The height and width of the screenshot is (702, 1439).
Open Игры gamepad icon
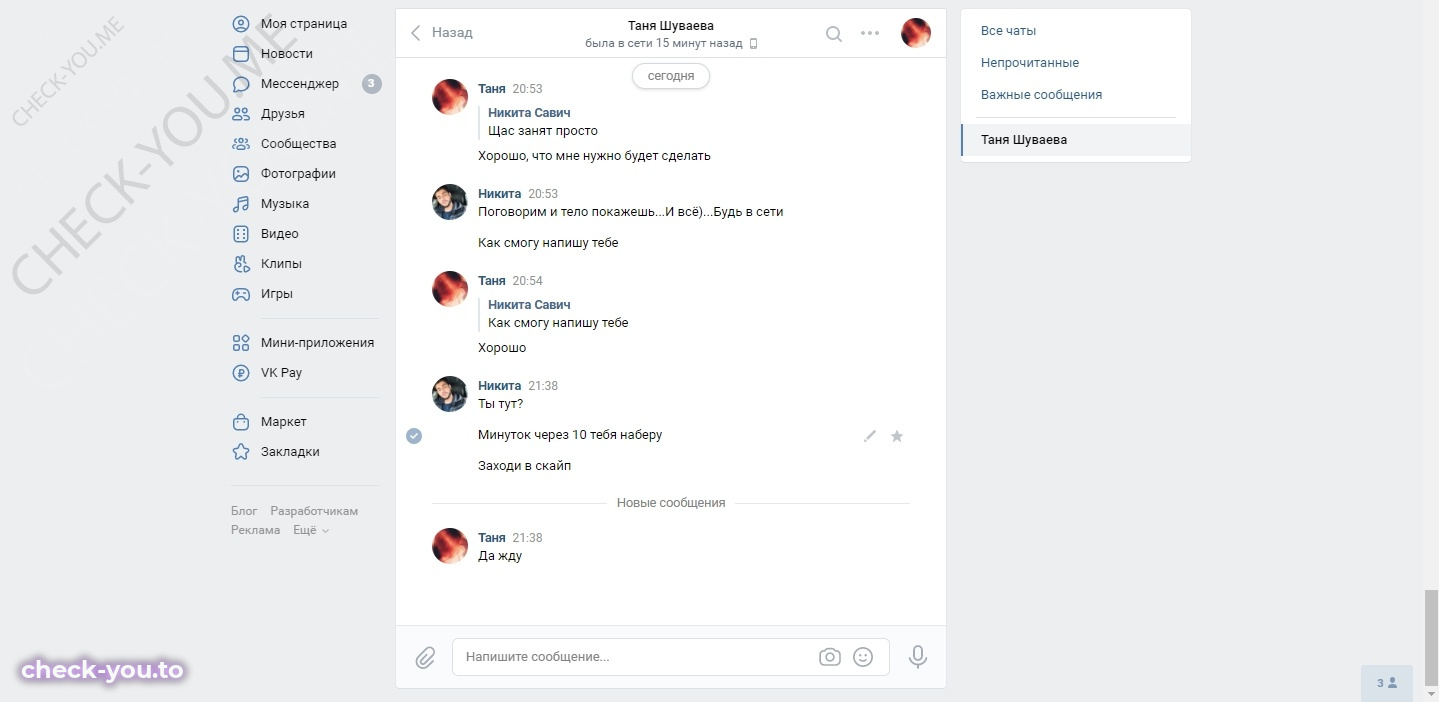[x=241, y=294]
